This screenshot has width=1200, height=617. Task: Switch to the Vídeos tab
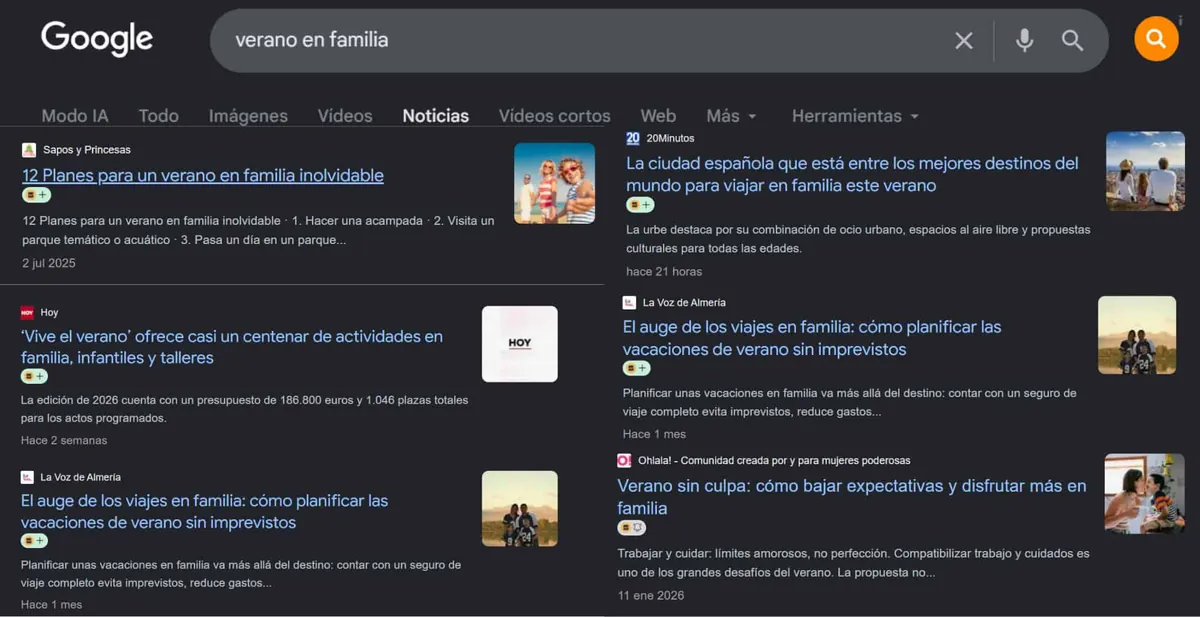tap(345, 116)
